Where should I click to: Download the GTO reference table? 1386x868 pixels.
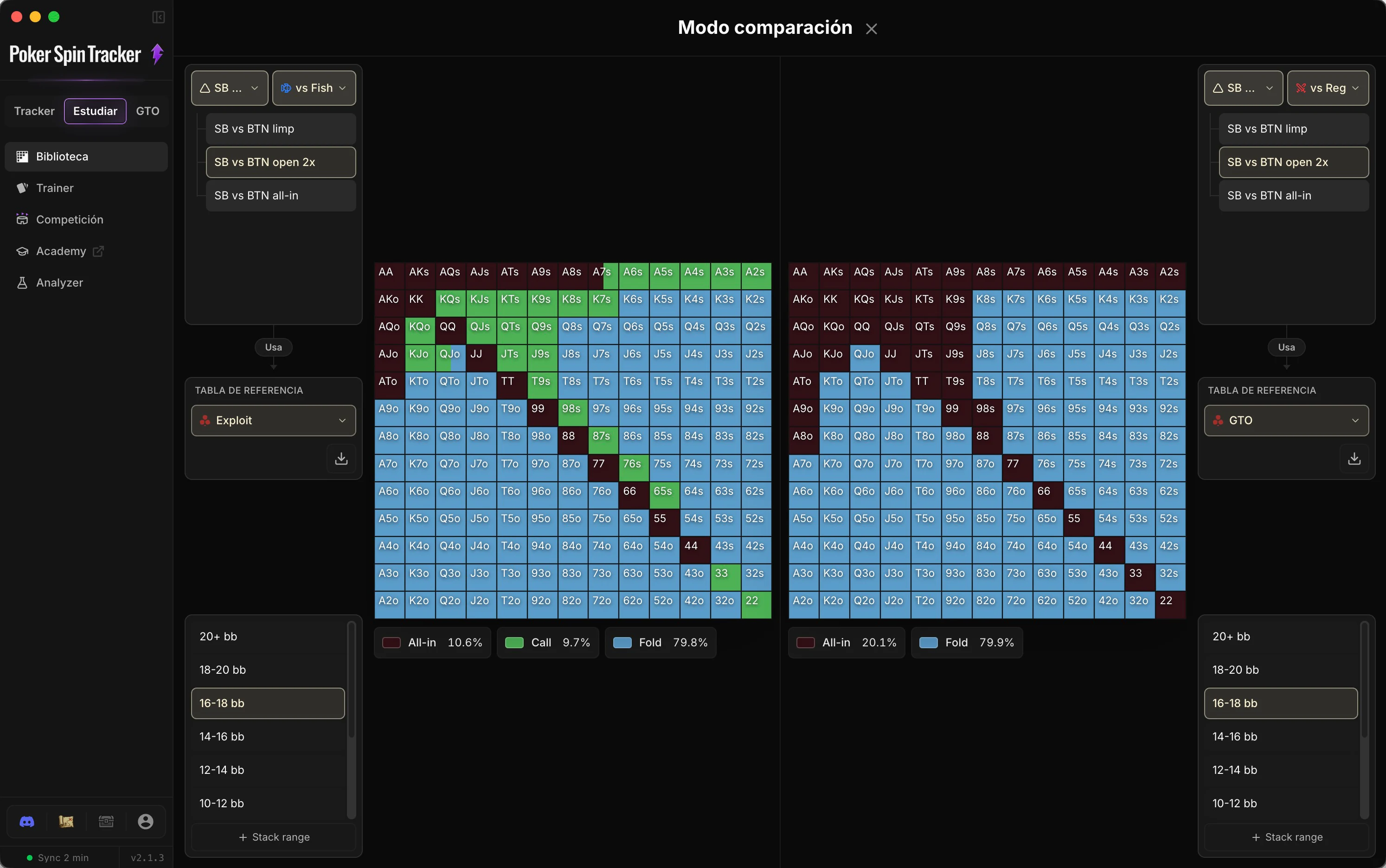coord(1354,458)
